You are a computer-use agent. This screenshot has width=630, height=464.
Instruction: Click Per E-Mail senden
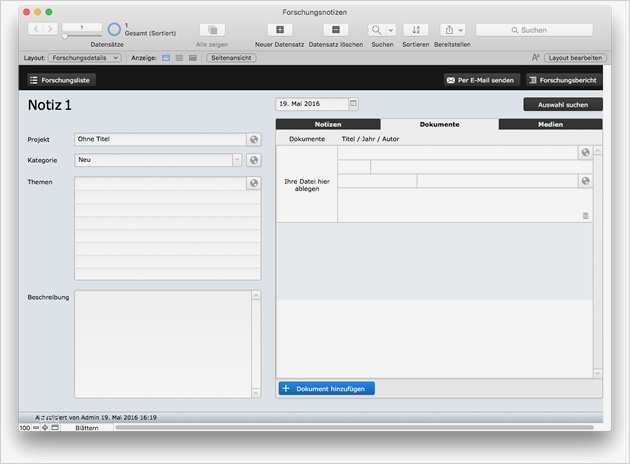click(x=481, y=80)
